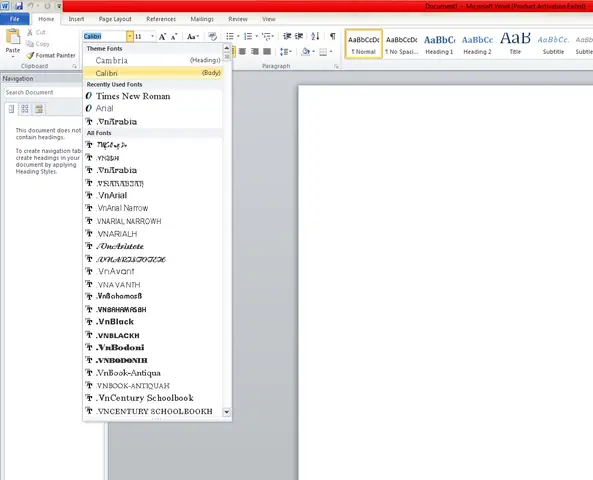Click the Undo arrow icon
The image size is (593, 480).
(x=31, y=6)
